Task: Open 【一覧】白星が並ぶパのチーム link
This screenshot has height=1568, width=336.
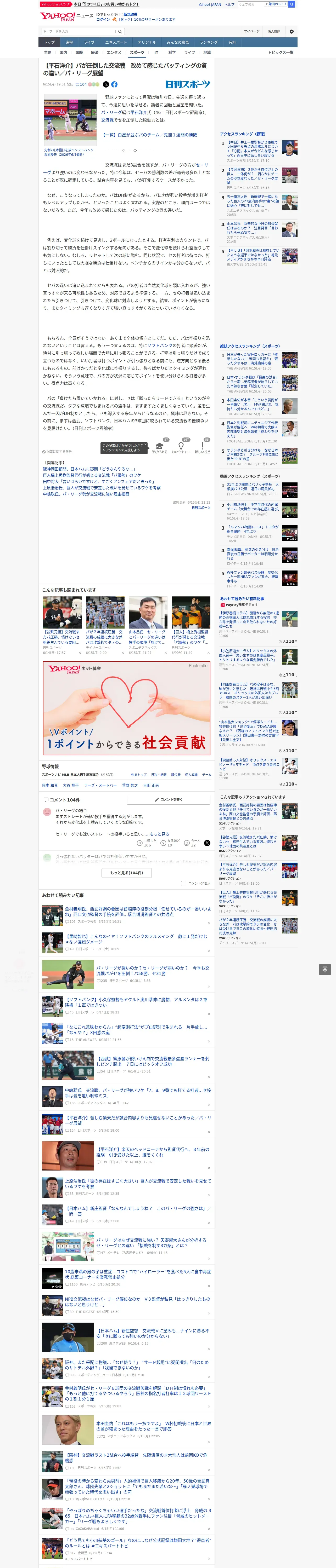Action: [x=149, y=135]
